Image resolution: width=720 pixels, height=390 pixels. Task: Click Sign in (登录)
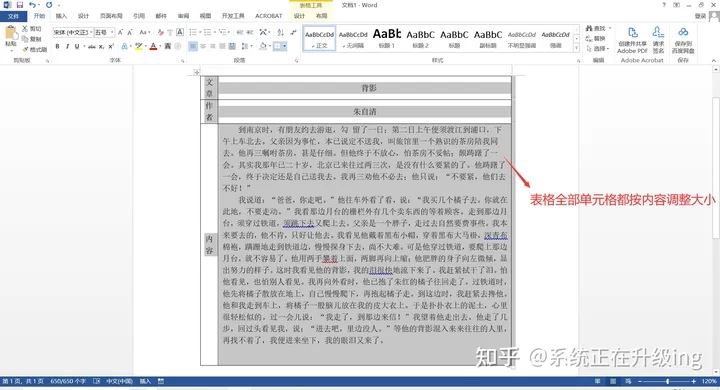pyautogui.click(x=700, y=16)
